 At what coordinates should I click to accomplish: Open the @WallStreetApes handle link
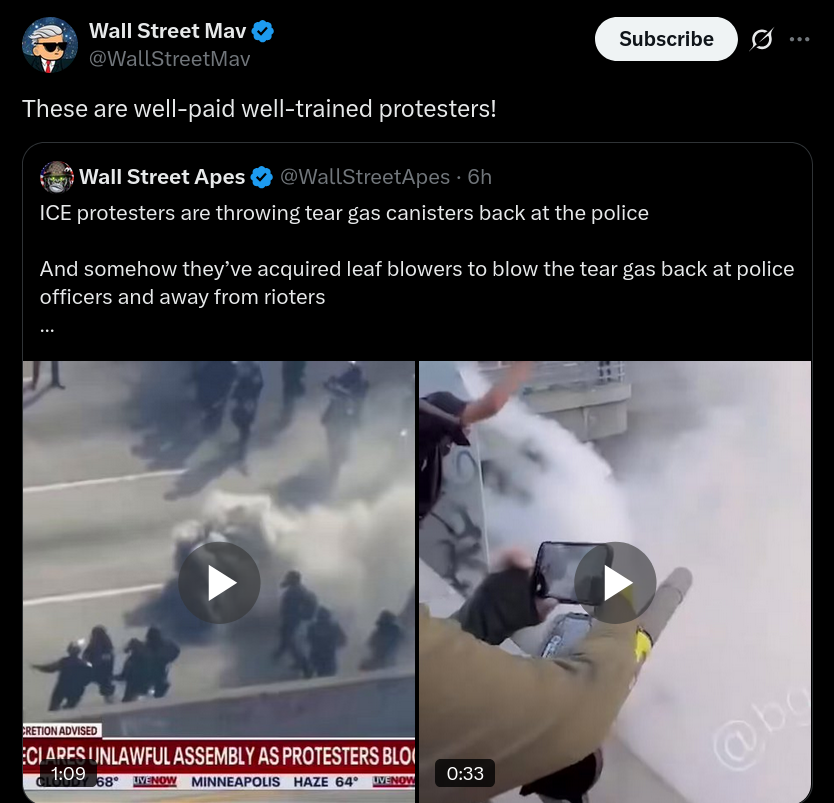tap(365, 177)
